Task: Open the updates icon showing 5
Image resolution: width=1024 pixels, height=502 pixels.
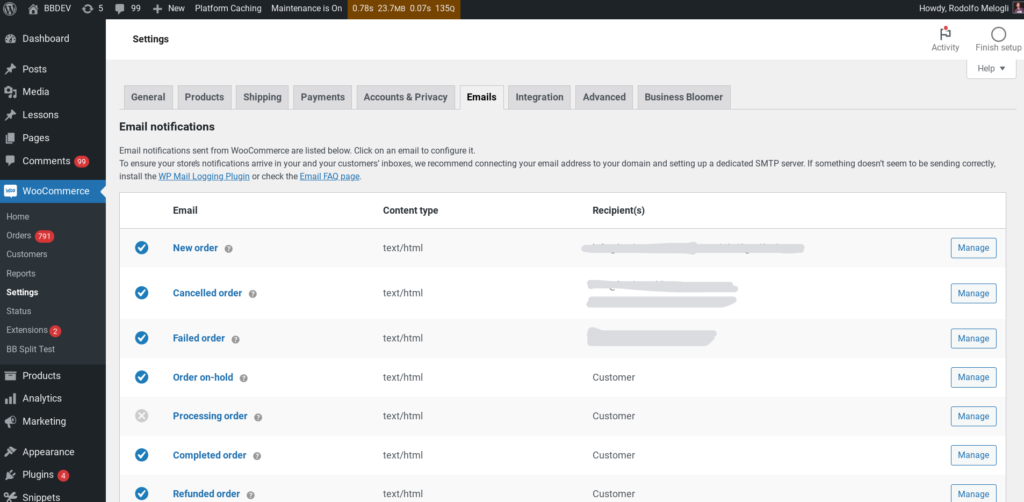Action: (x=88, y=9)
